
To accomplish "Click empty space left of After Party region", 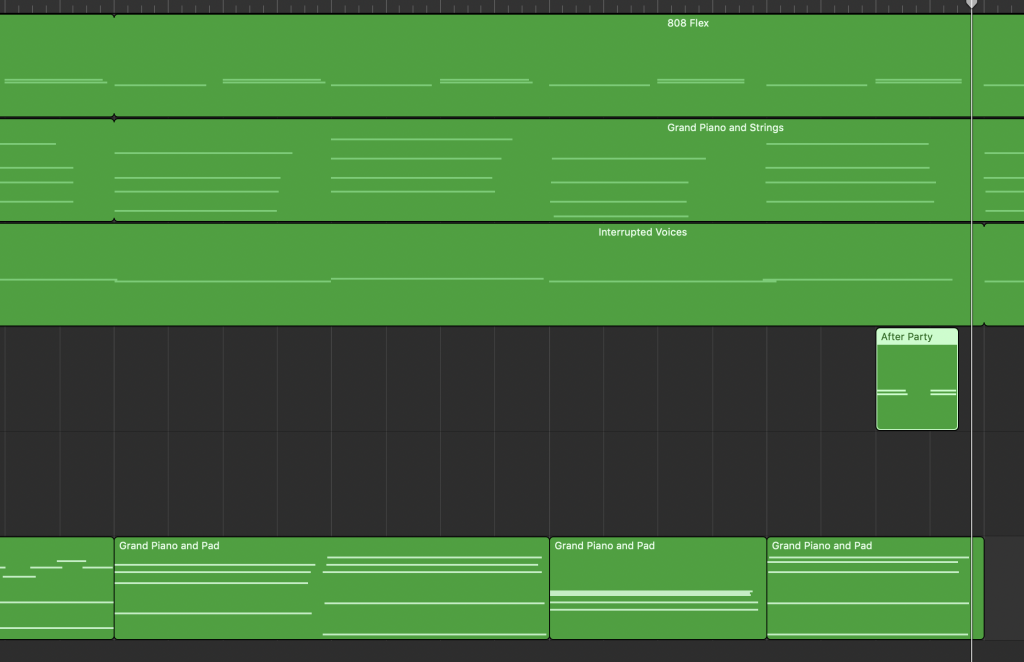I will [x=500, y=379].
